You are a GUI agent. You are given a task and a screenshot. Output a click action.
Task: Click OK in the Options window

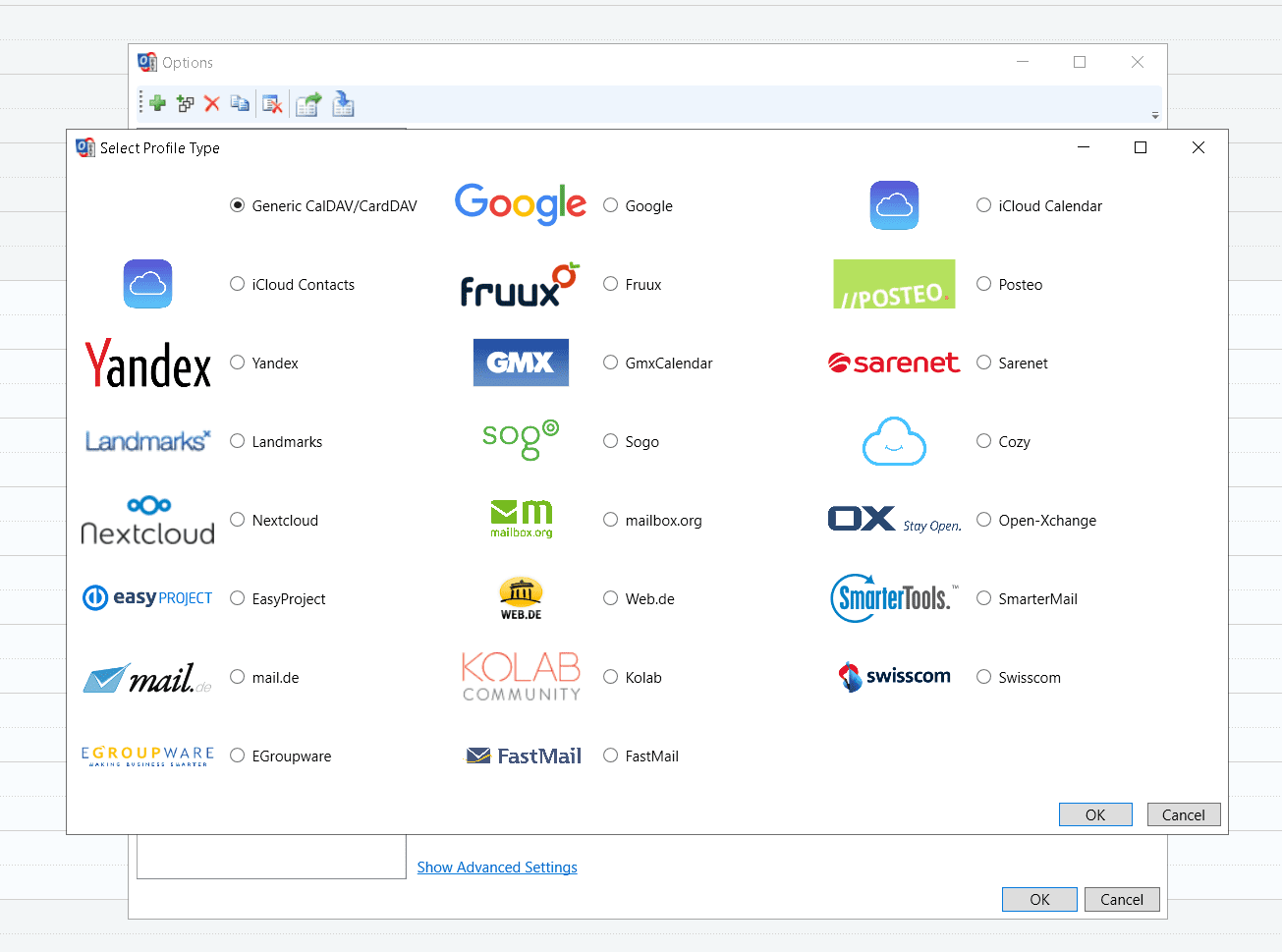tap(1039, 899)
